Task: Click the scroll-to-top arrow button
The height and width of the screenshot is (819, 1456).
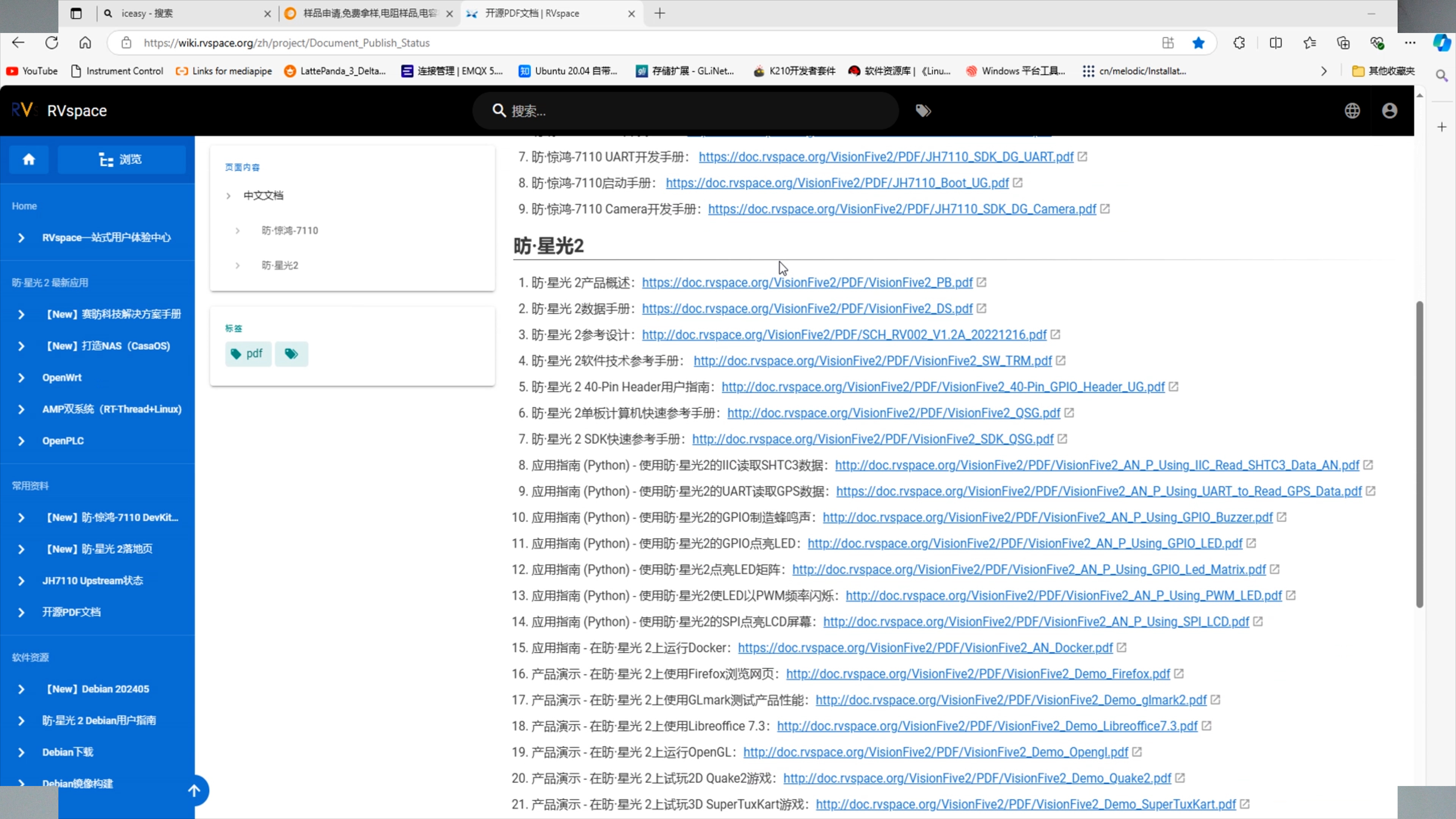Action: pyautogui.click(x=194, y=790)
